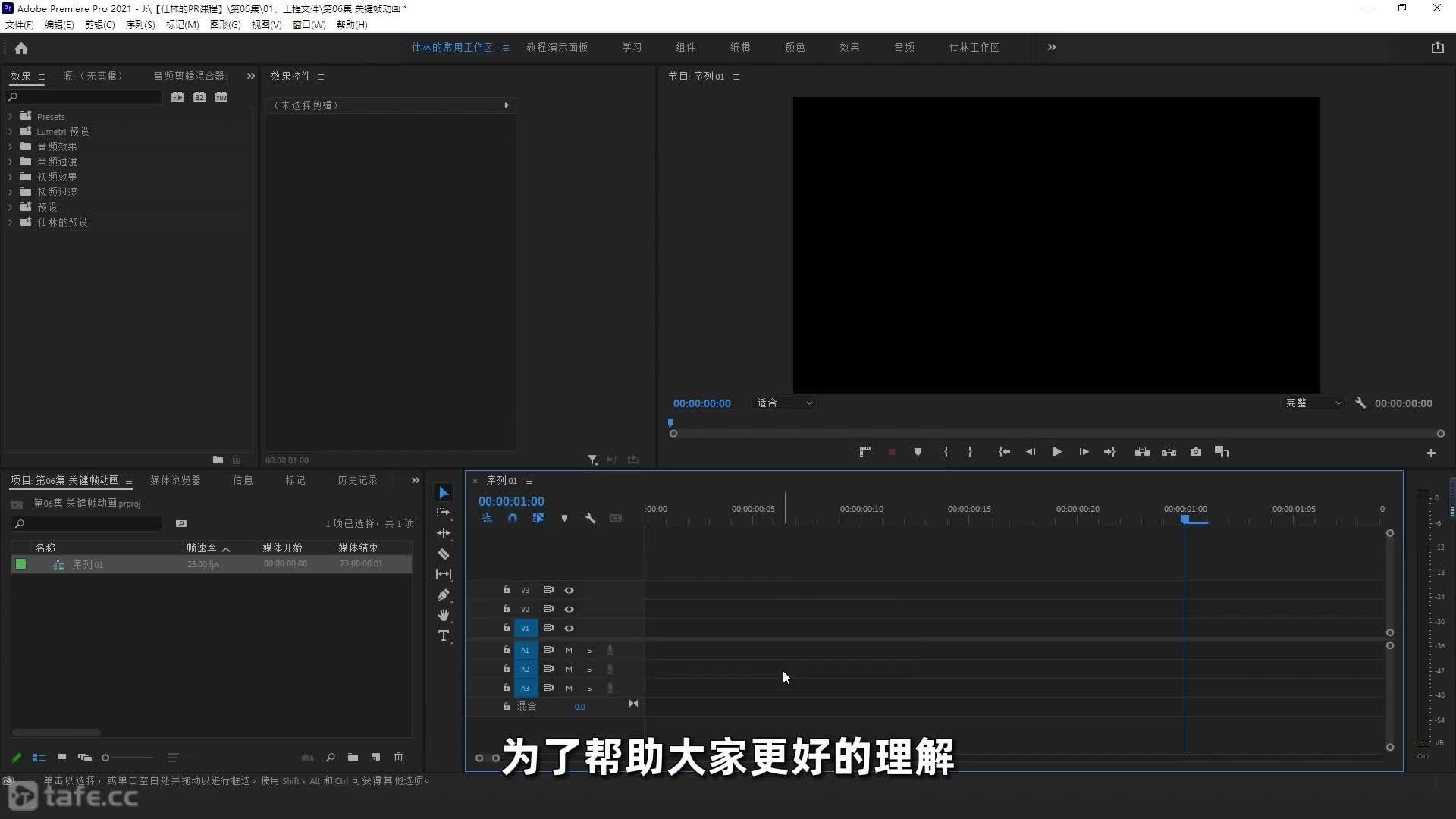Export frame with camera icon
Image resolution: width=1456 pixels, height=819 pixels.
(x=1196, y=452)
